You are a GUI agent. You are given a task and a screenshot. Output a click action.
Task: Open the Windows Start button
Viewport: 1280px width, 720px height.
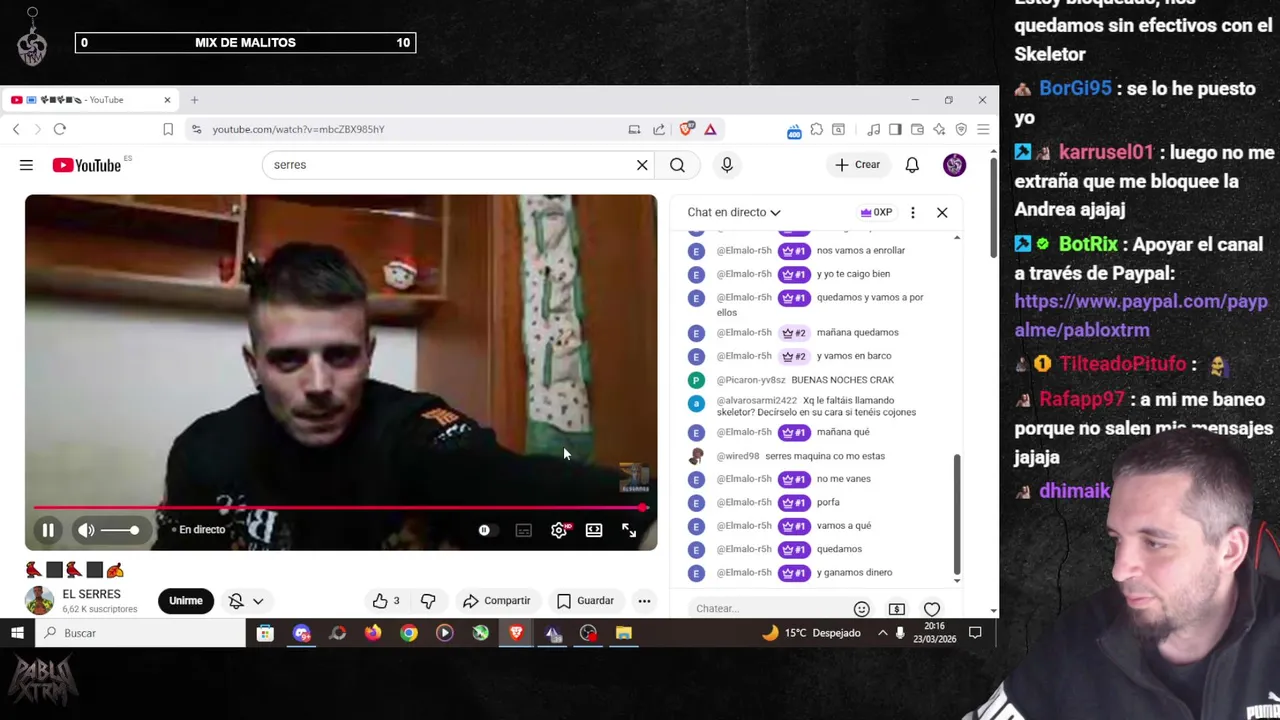(x=17, y=633)
